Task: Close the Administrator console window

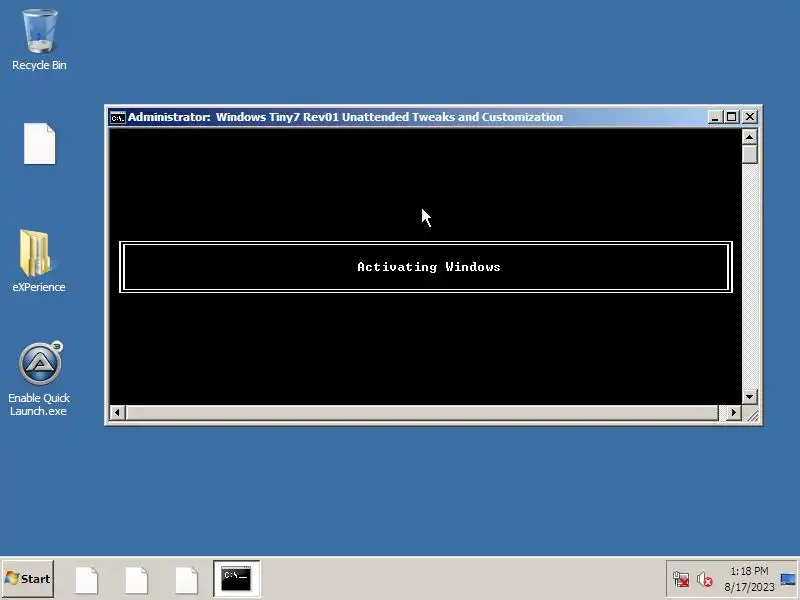Action: coord(750,117)
